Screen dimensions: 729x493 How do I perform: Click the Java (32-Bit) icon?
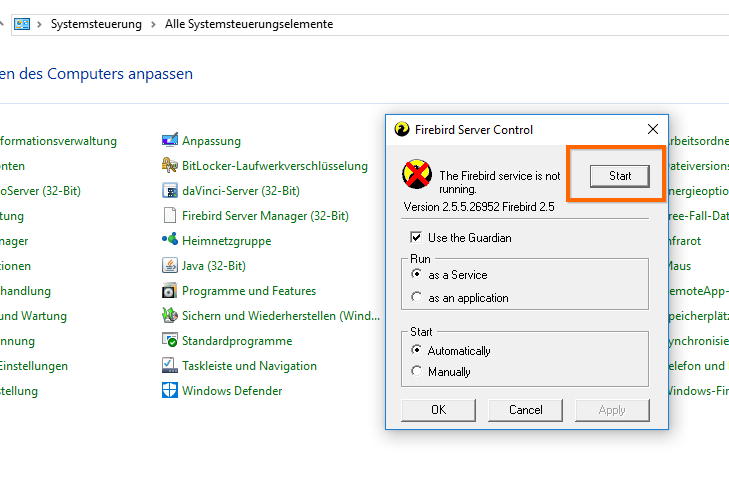point(170,266)
